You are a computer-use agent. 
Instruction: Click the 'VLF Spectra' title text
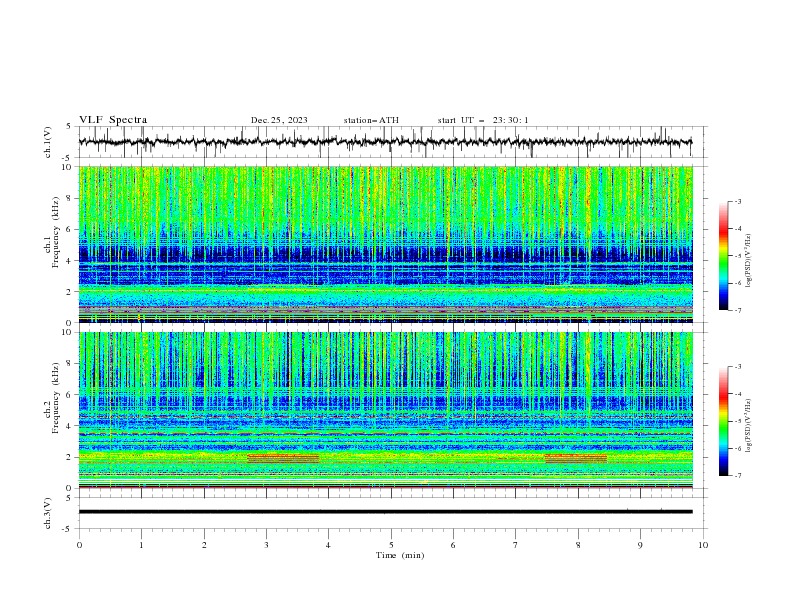point(113,120)
